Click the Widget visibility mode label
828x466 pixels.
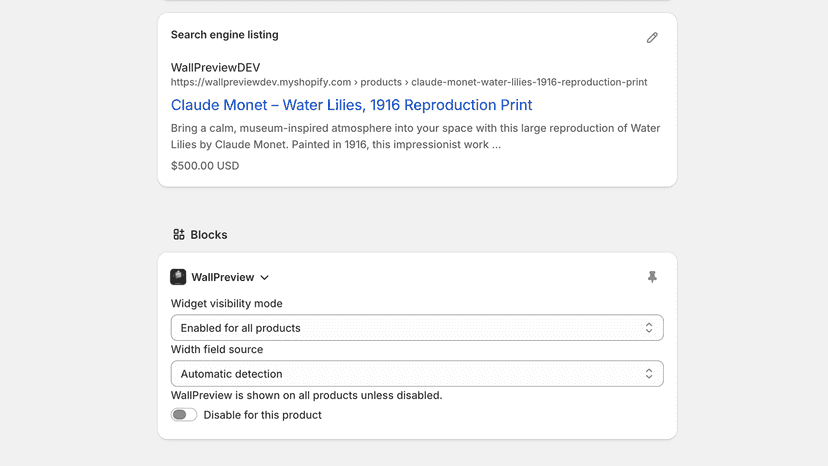[x=227, y=303]
